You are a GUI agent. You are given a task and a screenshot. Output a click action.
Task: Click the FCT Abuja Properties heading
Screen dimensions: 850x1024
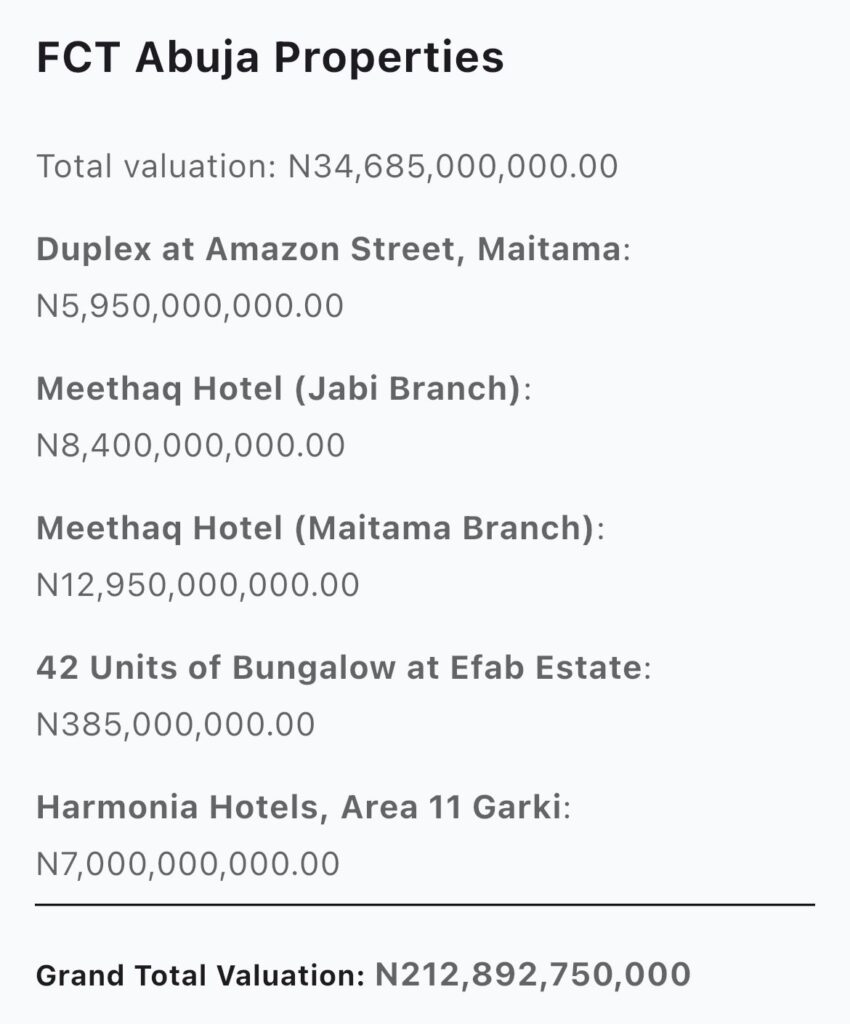tap(270, 58)
